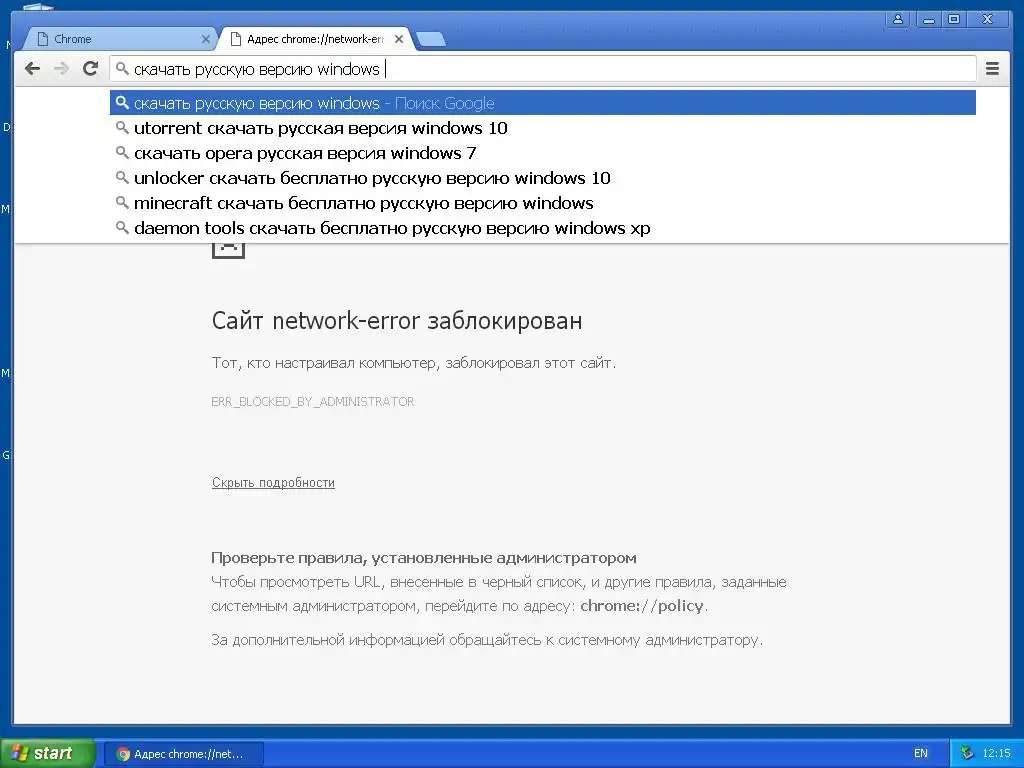Reload the page with the refresh icon
1024x768 pixels.
point(91,69)
